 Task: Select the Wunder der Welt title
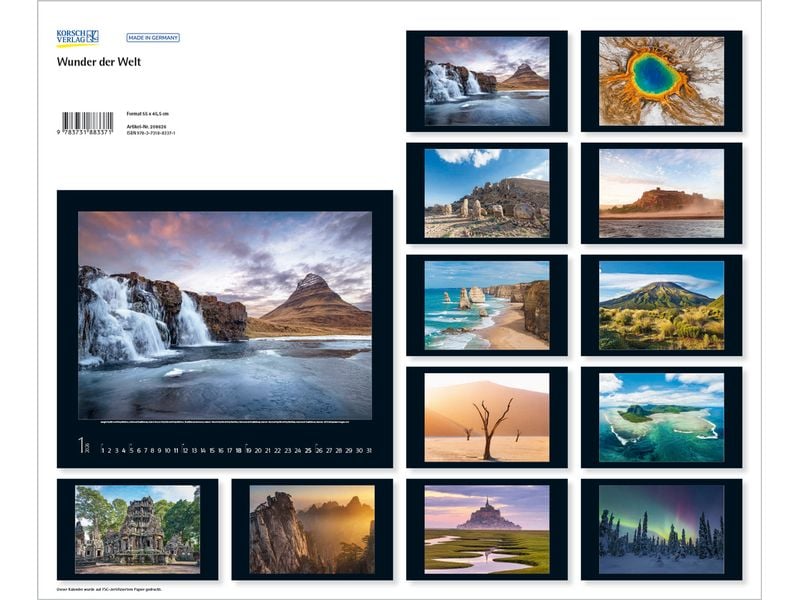(99, 62)
